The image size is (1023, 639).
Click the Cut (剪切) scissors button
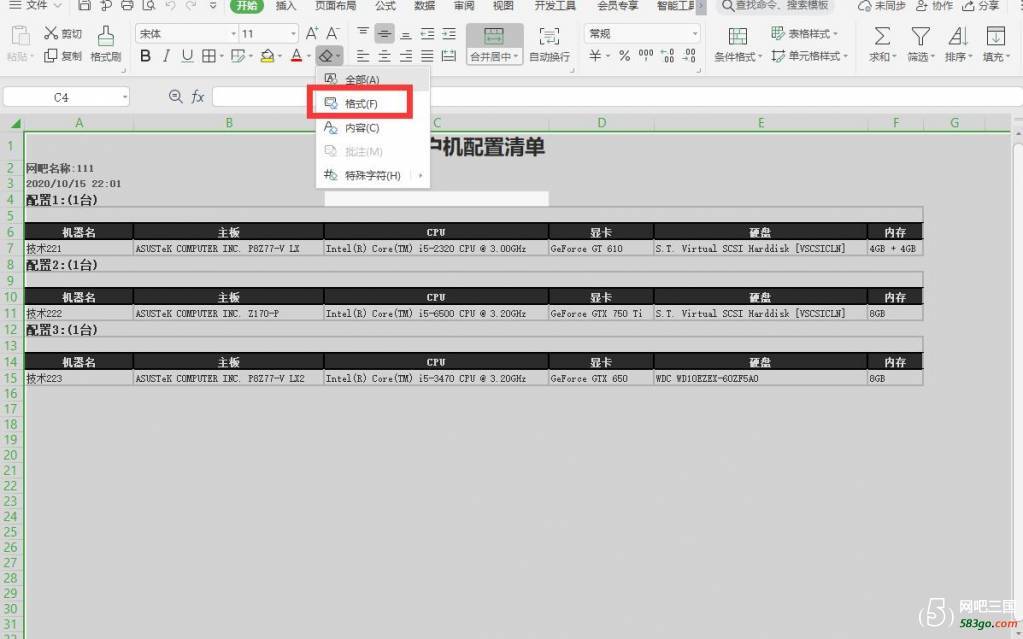63,33
